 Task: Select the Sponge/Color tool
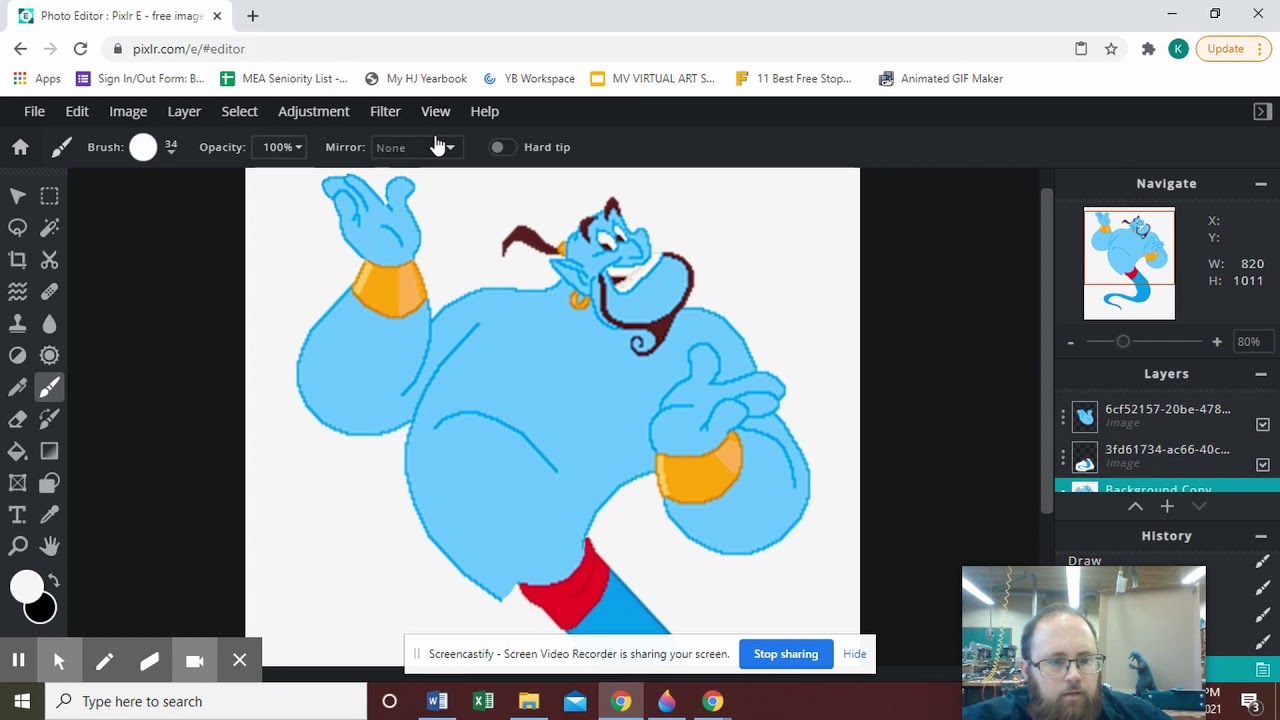49,356
